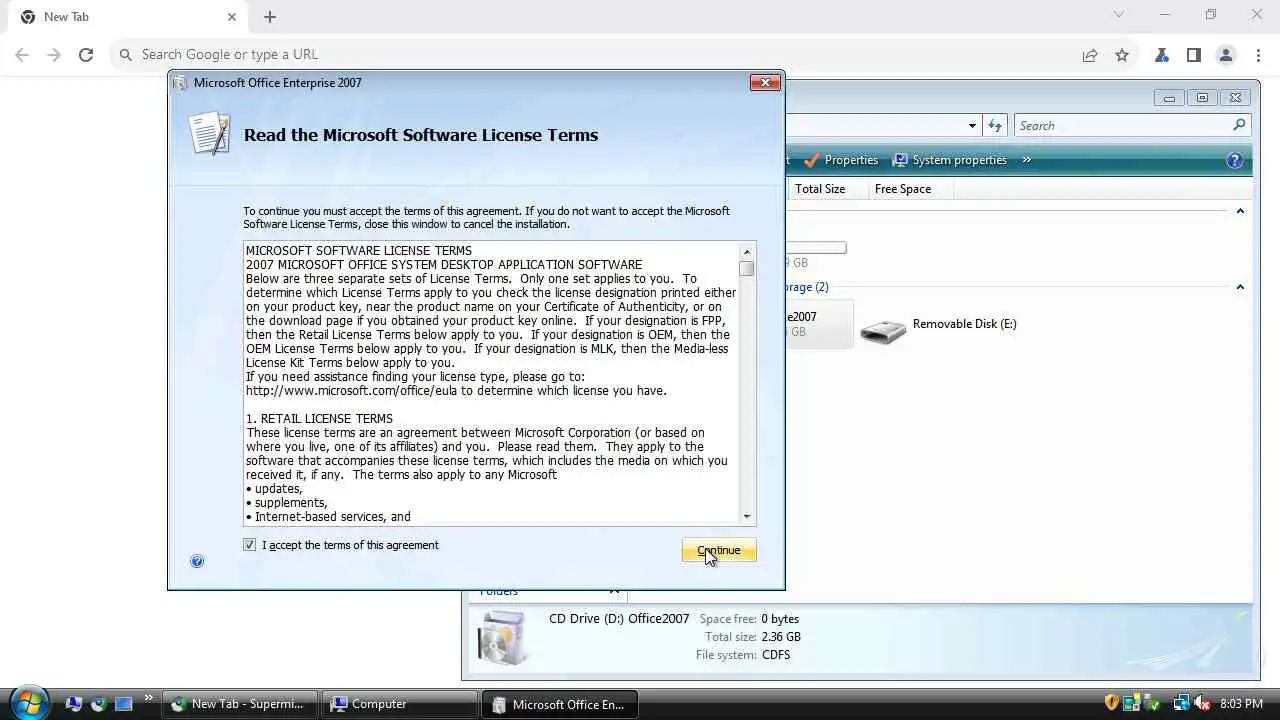Screen dimensions: 1280x720
Task: Switch to Microsoft Office taskbar button
Action: (558, 704)
